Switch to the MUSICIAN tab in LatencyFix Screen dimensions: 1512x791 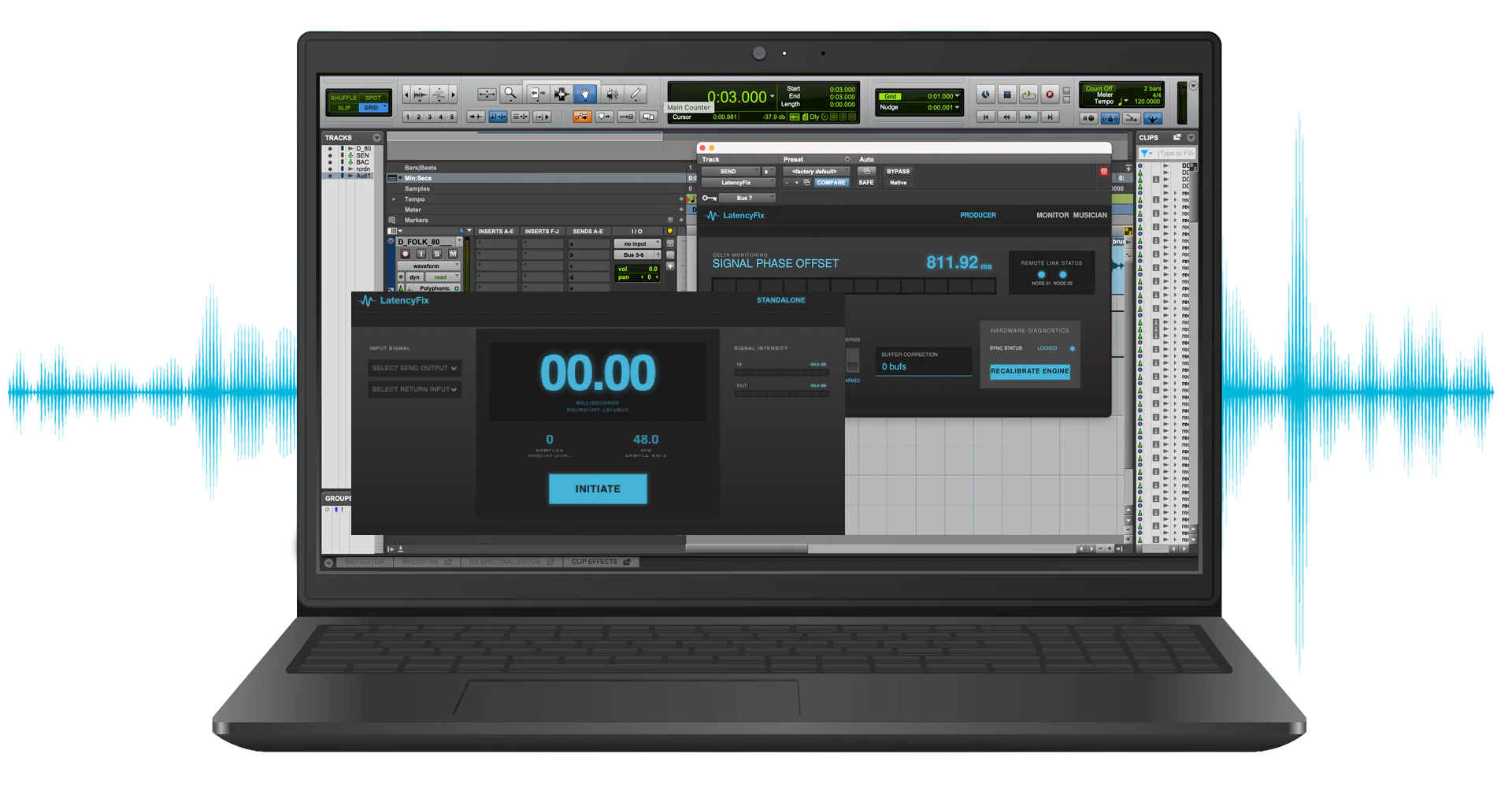(x=1090, y=215)
